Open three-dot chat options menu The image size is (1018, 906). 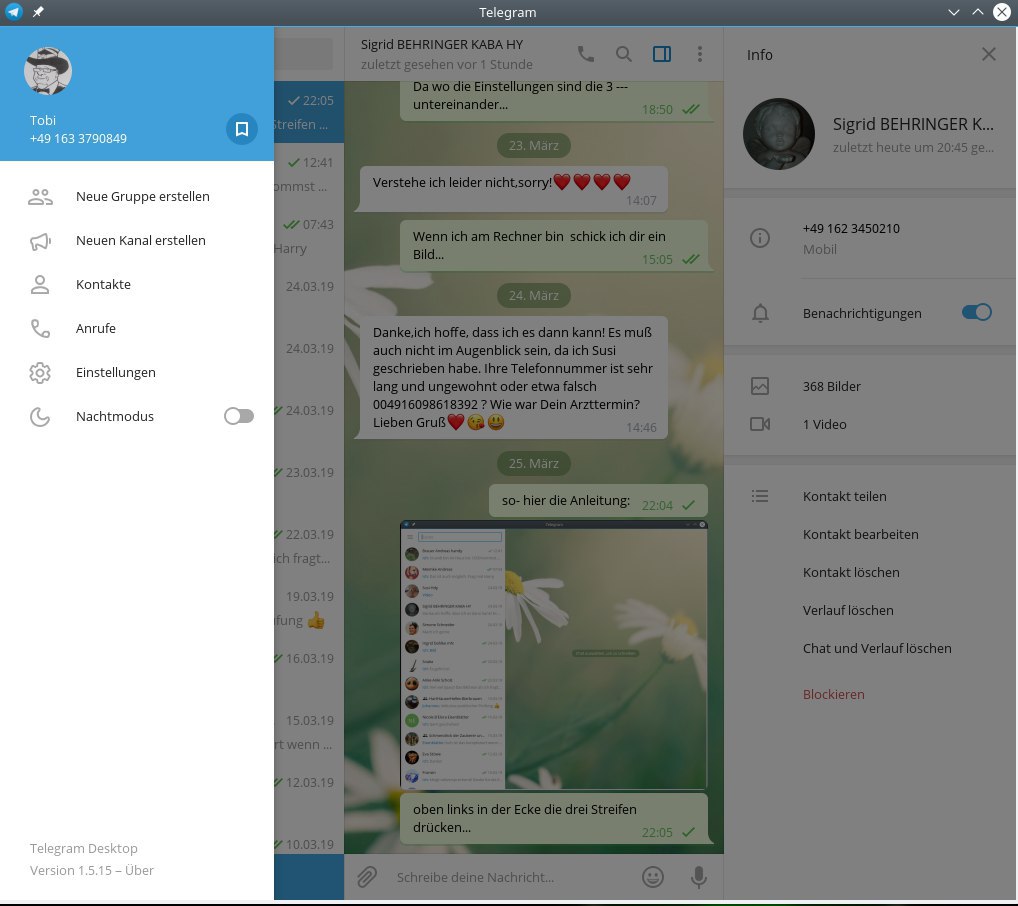[x=699, y=54]
